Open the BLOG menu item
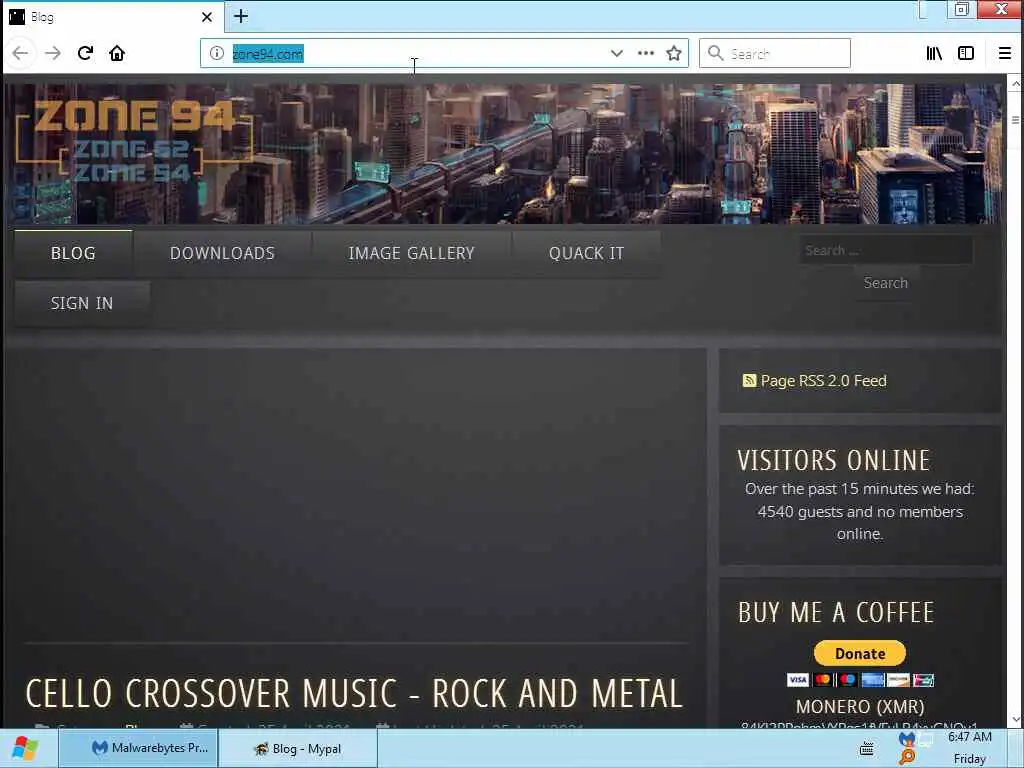This screenshot has height=768, width=1024. [73, 253]
